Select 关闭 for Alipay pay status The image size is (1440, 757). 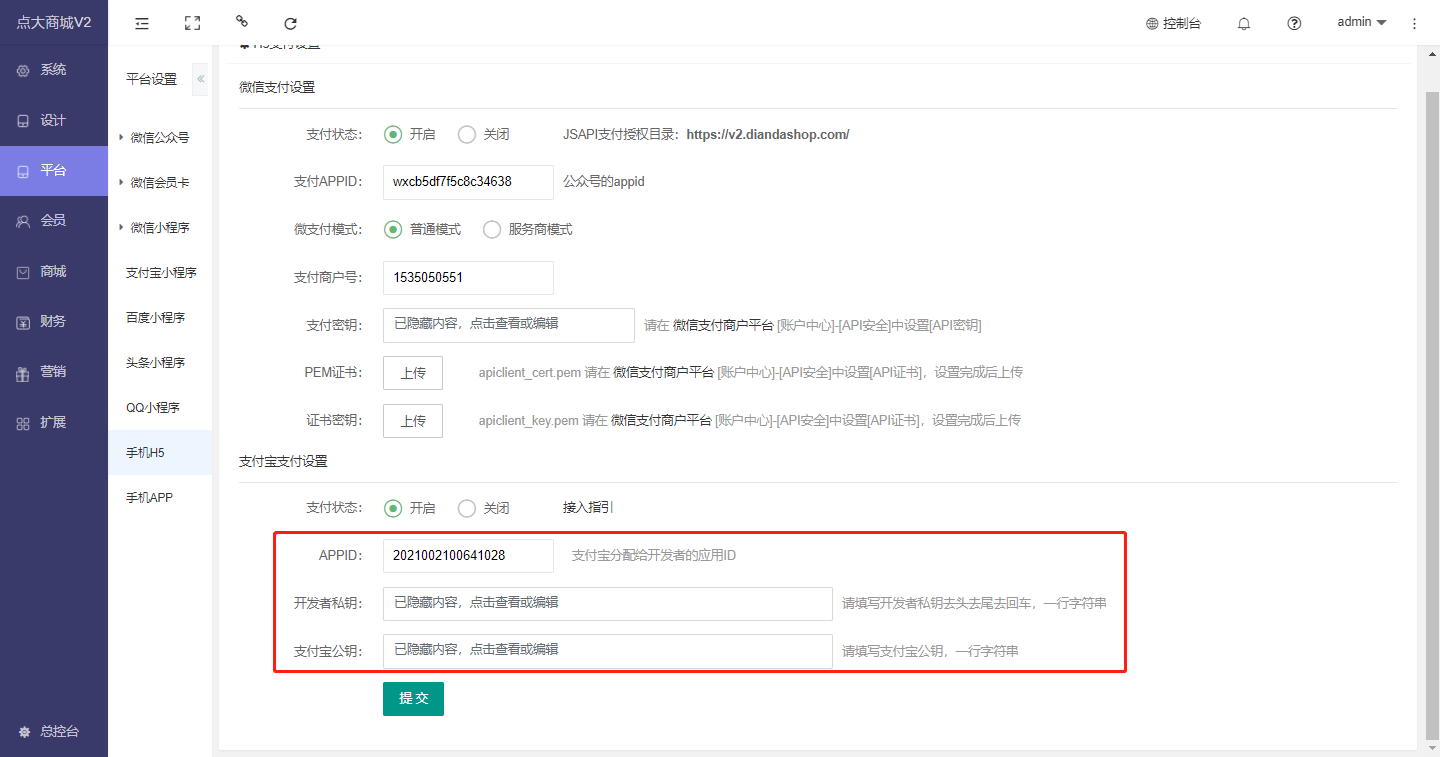tap(467, 508)
